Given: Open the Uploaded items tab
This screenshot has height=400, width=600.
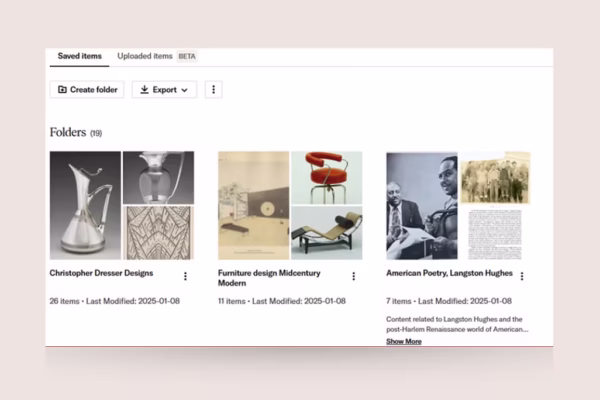Looking at the screenshot, I should (145, 56).
